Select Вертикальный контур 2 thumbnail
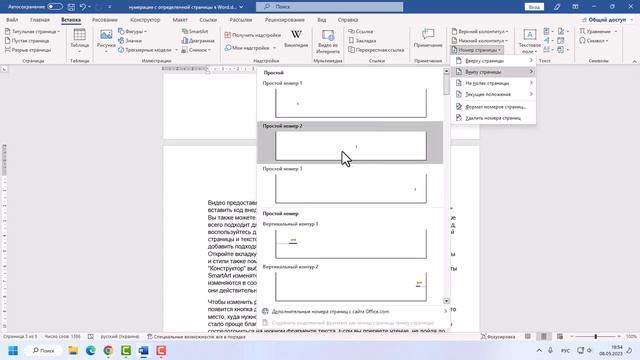The width and height of the screenshot is (640, 360). (351, 287)
